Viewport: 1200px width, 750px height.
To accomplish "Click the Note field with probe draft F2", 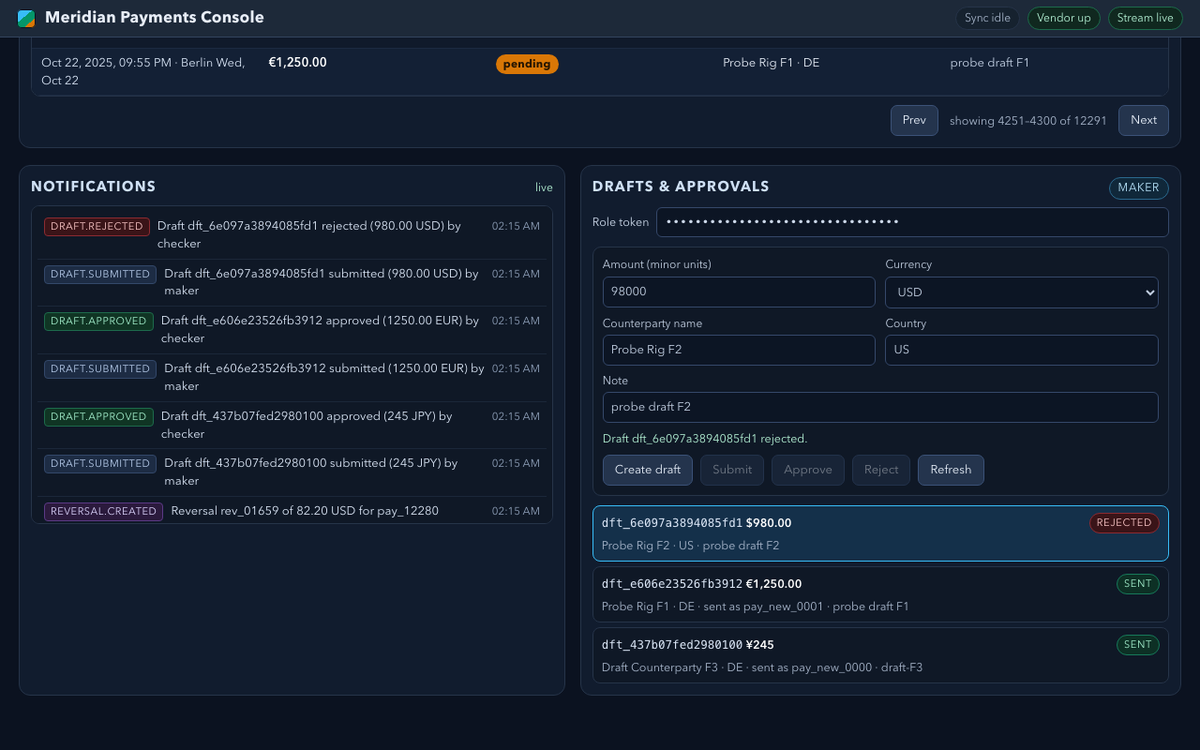I will point(880,407).
